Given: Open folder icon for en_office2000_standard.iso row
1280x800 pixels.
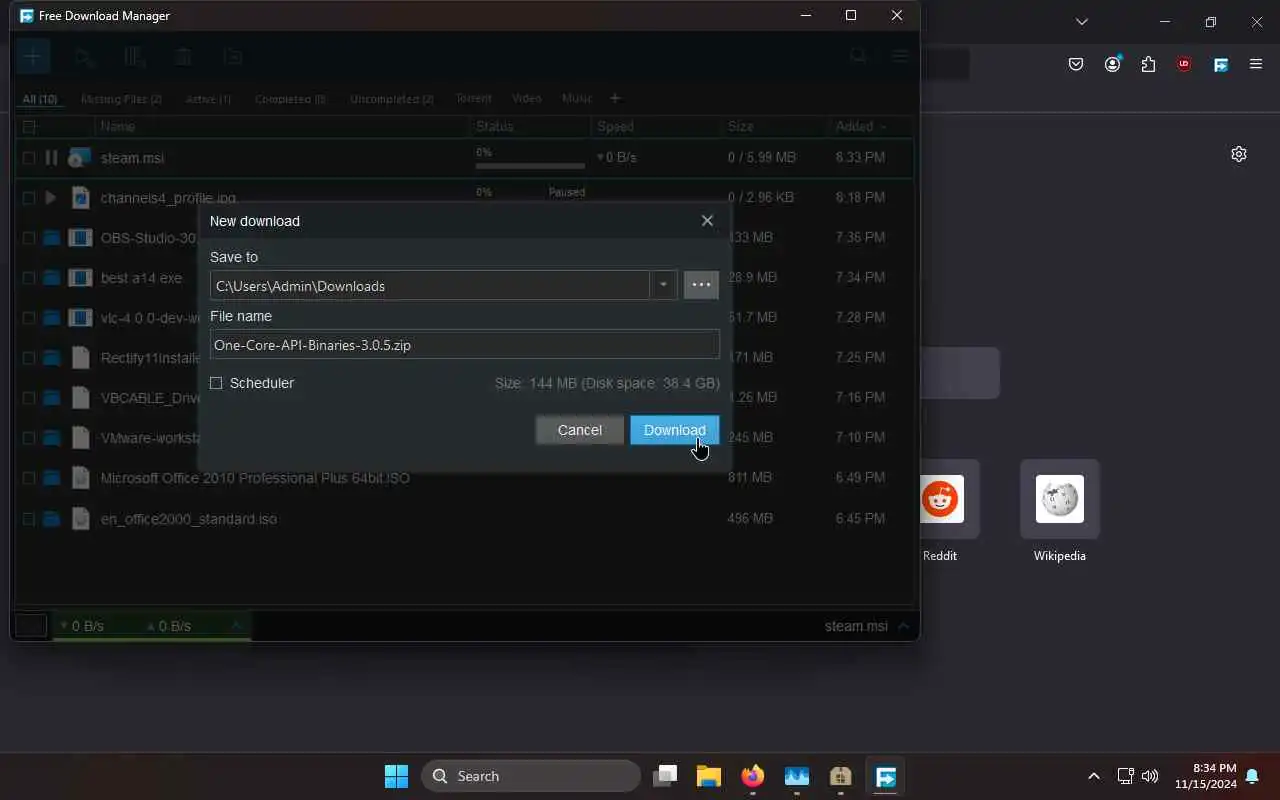Looking at the screenshot, I should click(x=51, y=519).
